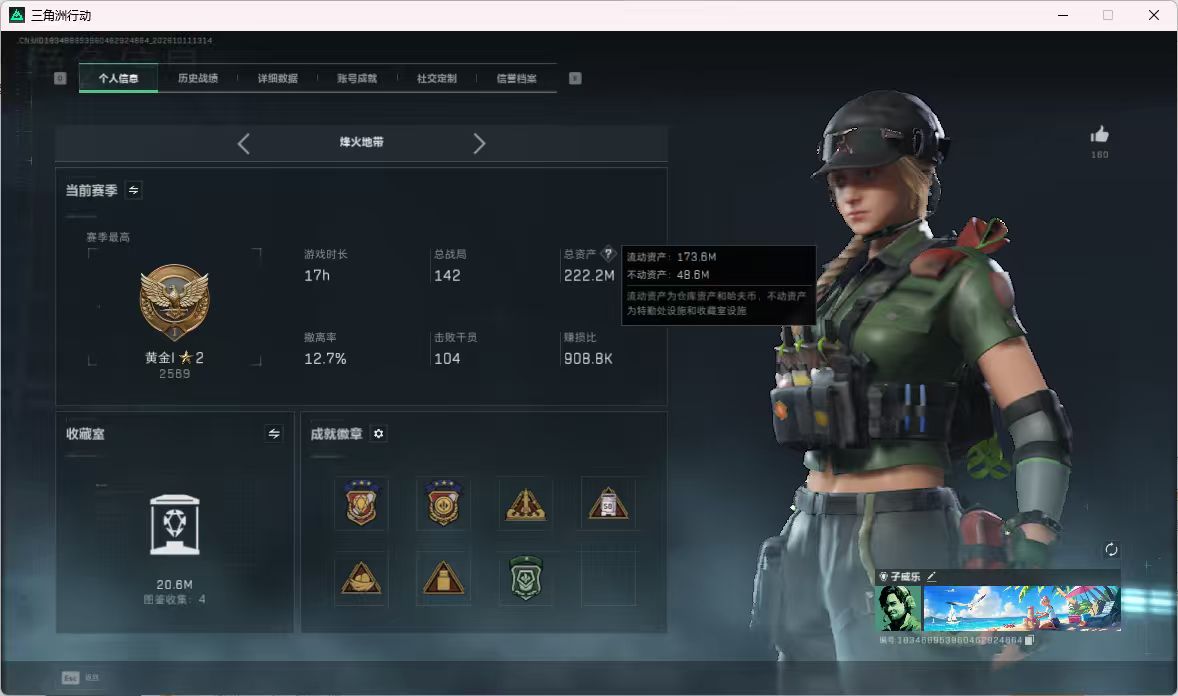
Task: Click the 图鉴收集 count text
Action: [x=174, y=599]
